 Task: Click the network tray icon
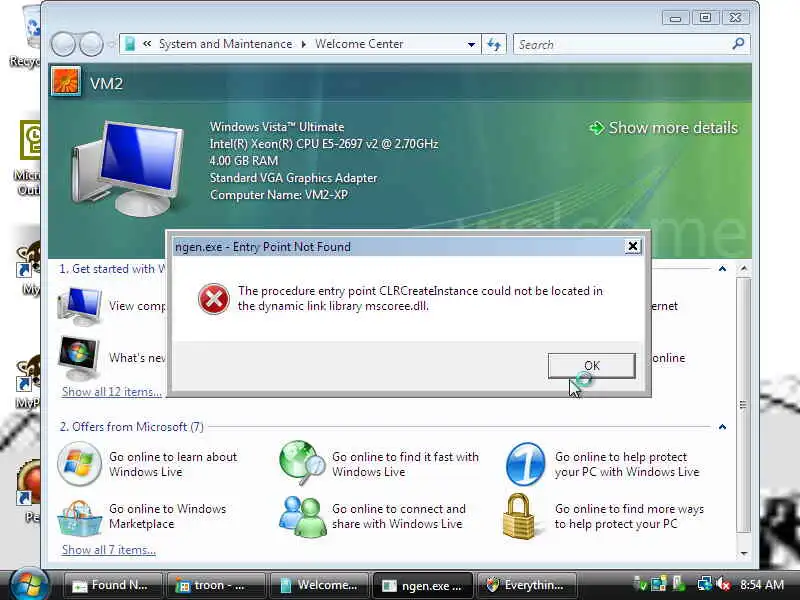tap(705, 584)
